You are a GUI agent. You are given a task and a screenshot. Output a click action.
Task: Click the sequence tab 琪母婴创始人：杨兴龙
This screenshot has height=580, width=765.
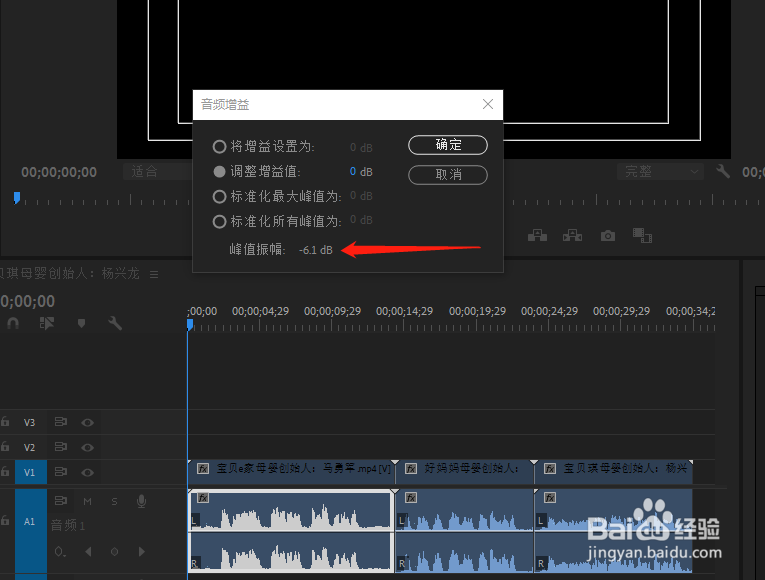70,274
